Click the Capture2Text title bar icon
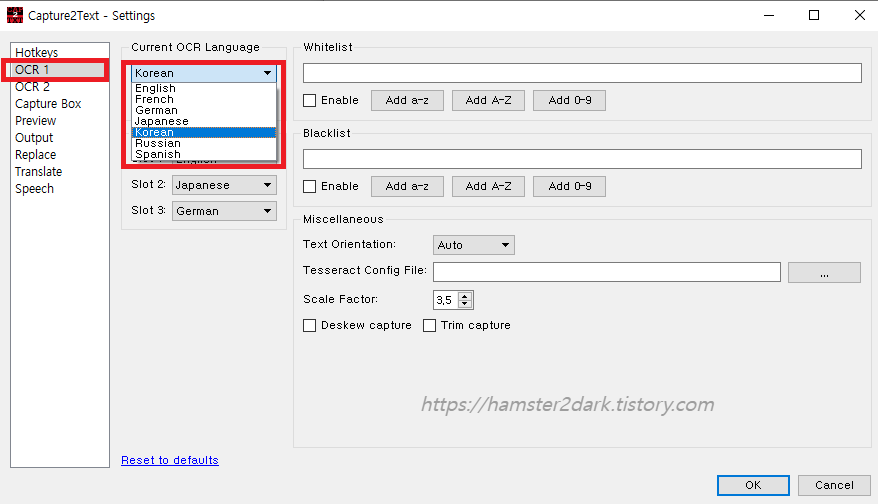The width and height of the screenshot is (878, 504). click(x=15, y=15)
